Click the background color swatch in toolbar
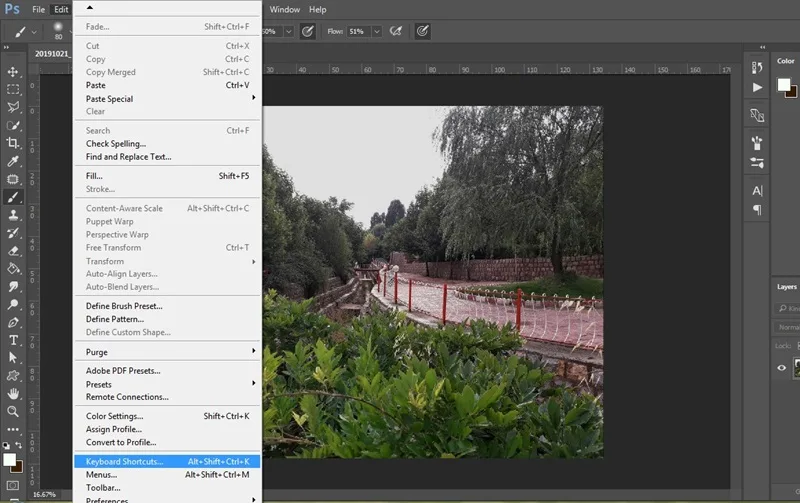Viewport: 800px width, 503px height. pyautogui.click(x=19, y=468)
